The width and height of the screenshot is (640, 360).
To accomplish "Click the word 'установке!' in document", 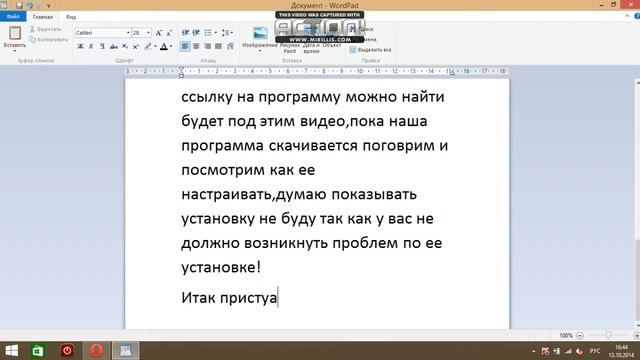I will pyautogui.click(x=221, y=267).
